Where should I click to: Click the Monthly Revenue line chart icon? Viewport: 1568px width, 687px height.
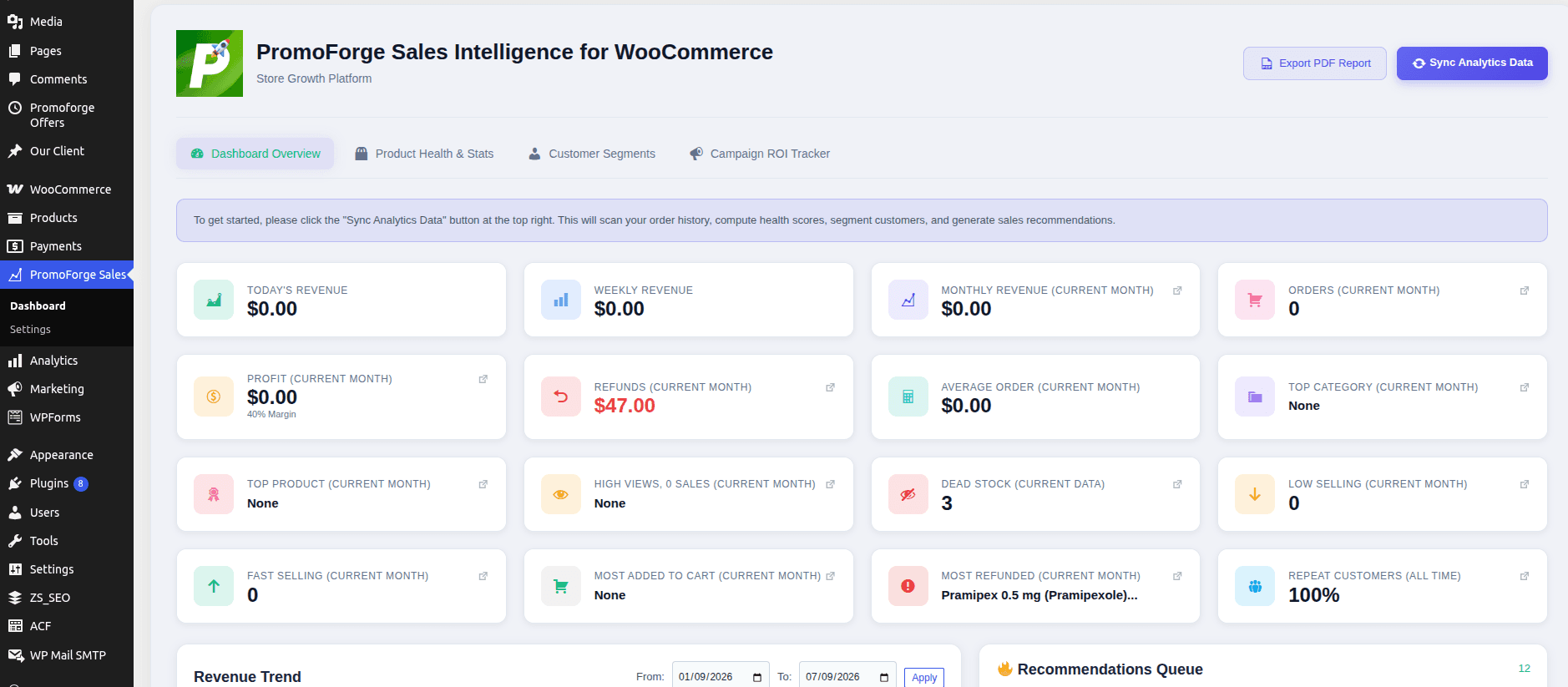908,300
